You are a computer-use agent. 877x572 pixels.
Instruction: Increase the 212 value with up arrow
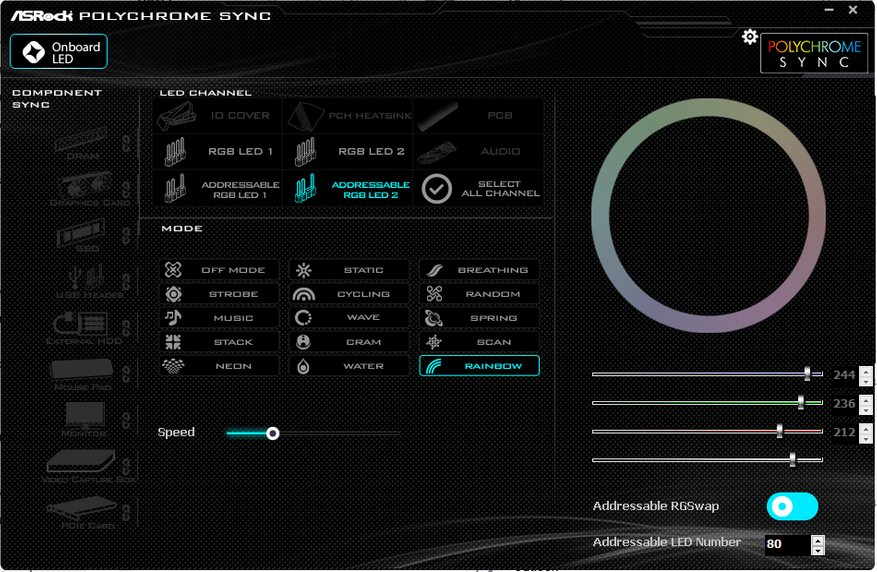tap(866, 428)
